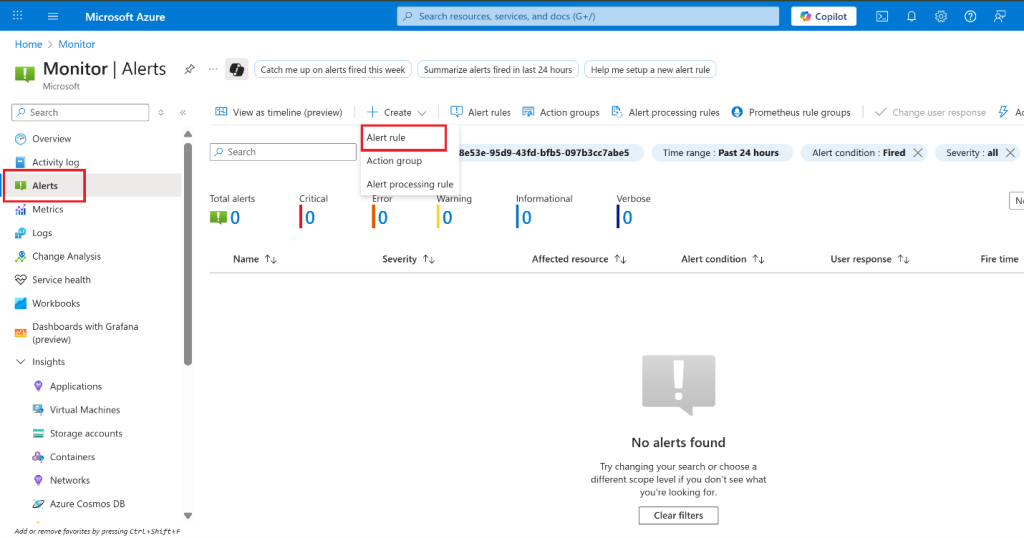Choose Action group from Create menu
This screenshot has width=1024, height=538.
coord(394,161)
